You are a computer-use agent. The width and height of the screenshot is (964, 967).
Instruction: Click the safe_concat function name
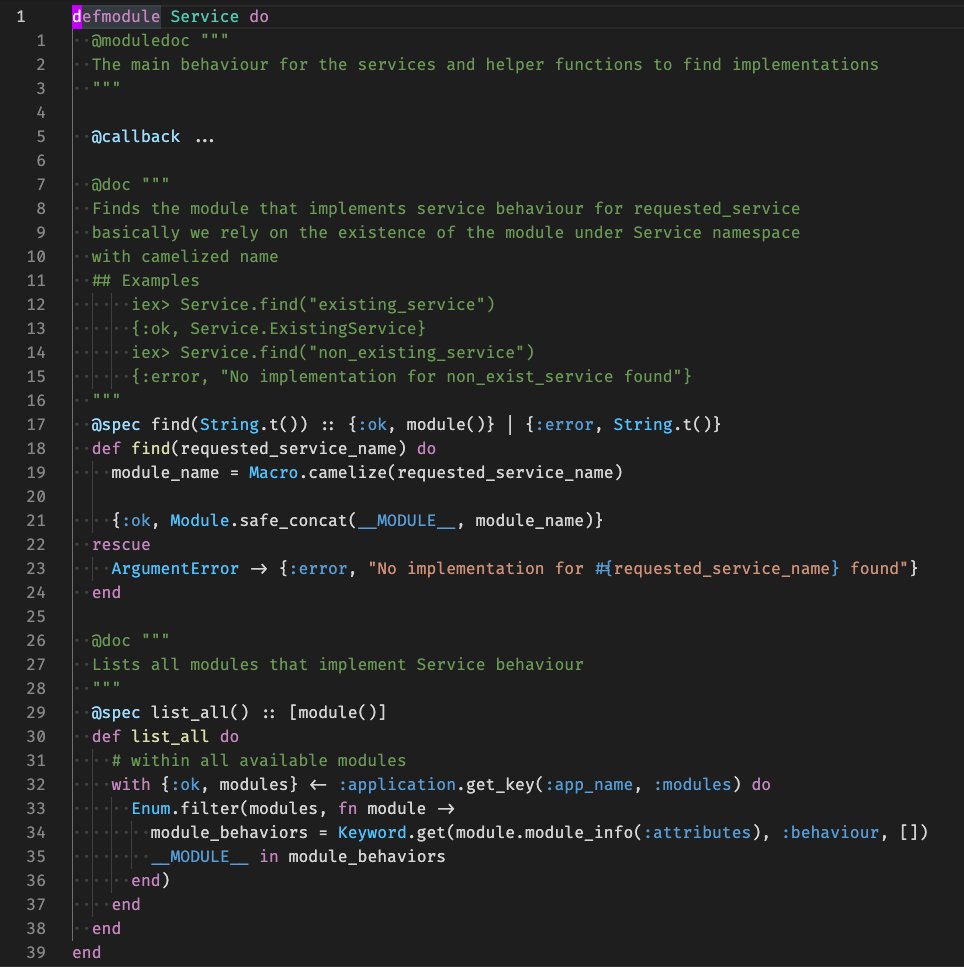coord(293,521)
